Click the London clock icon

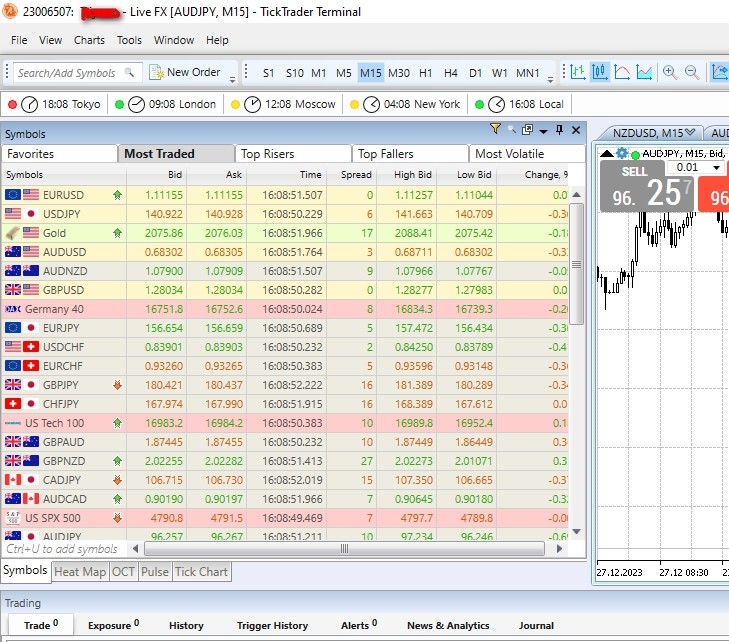(136, 104)
